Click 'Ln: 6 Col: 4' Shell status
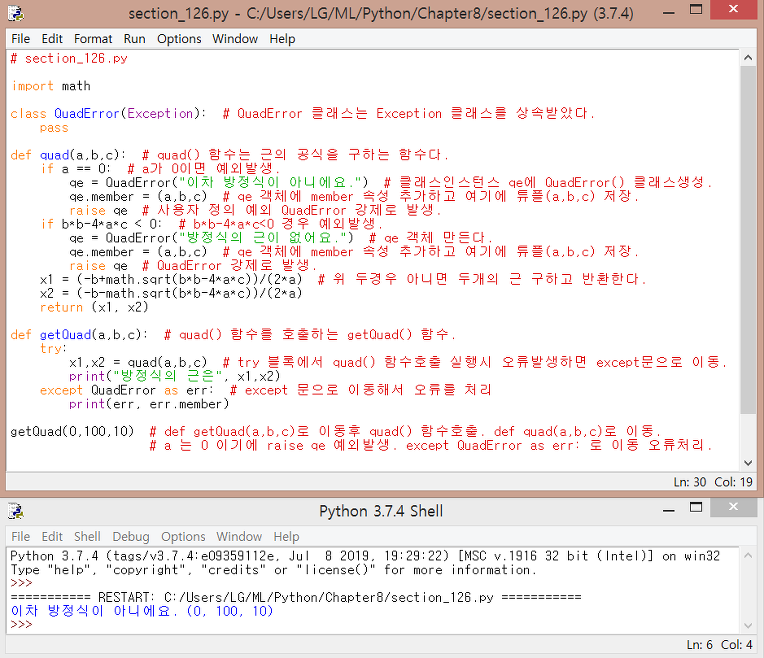The height and width of the screenshot is (658, 764). [x=719, y=645]
